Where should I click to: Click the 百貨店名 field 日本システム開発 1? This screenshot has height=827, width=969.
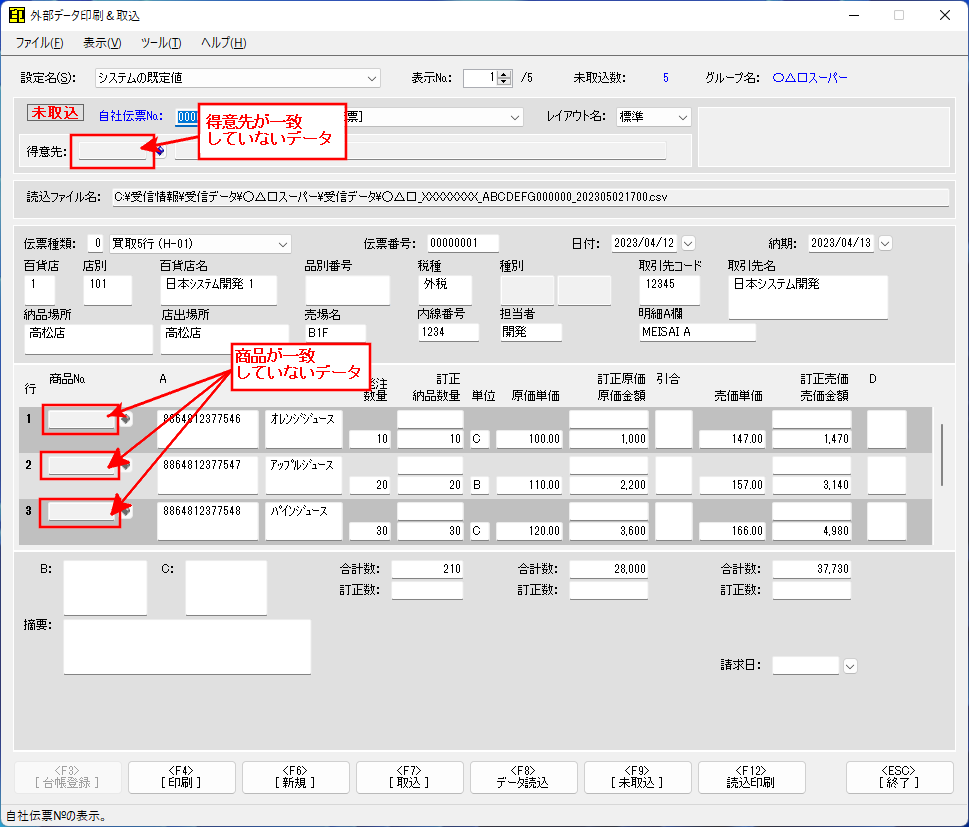[x=219, y=290]
